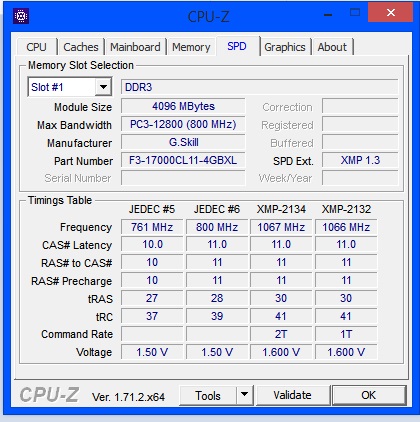The width and height of the screenshot is (420, 422).
Task: Click the tRAS value 27
Action: (152, 298)
